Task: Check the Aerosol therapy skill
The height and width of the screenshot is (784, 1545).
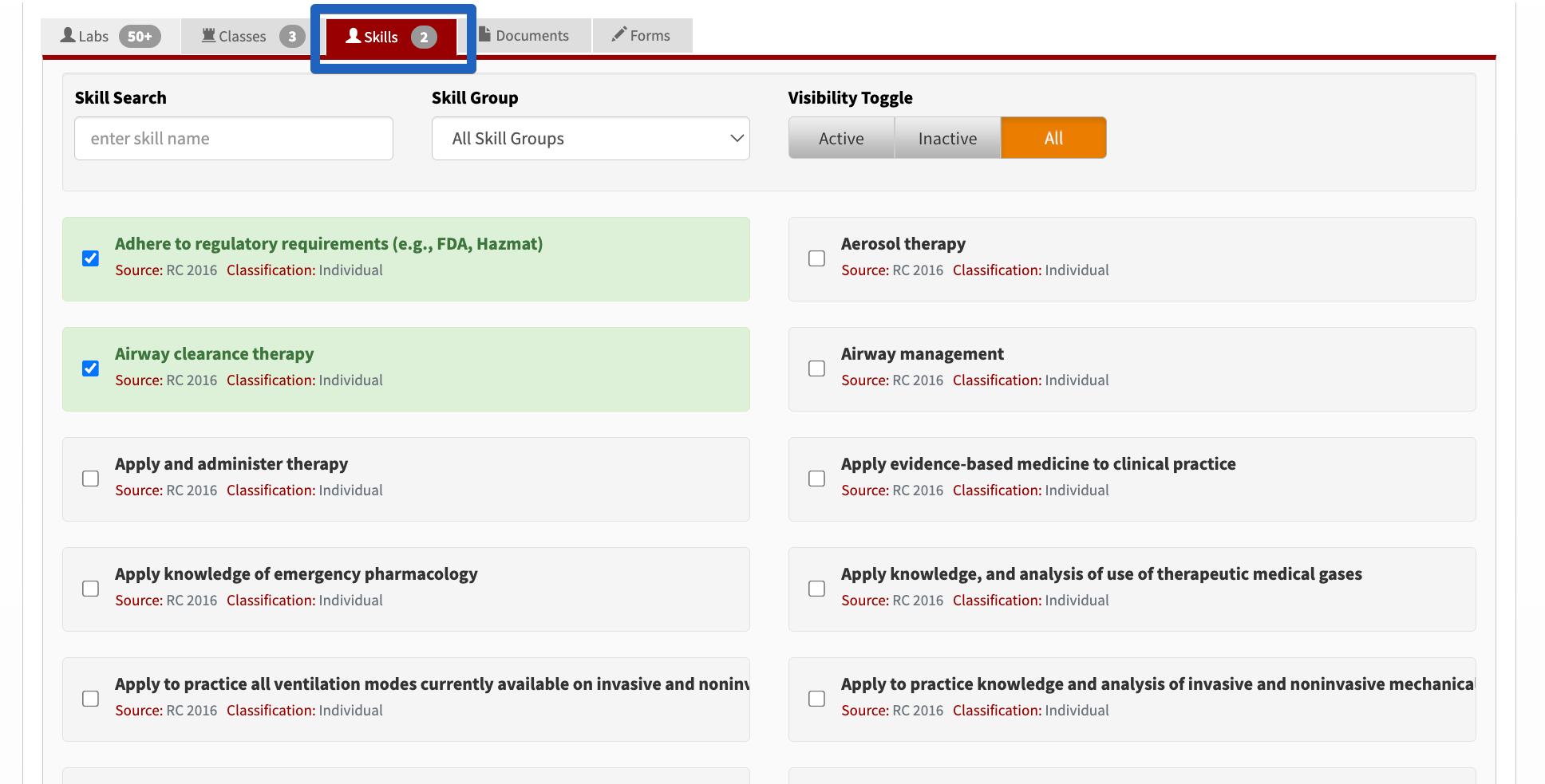Action: pyautogui.click(x=816, y=258)
